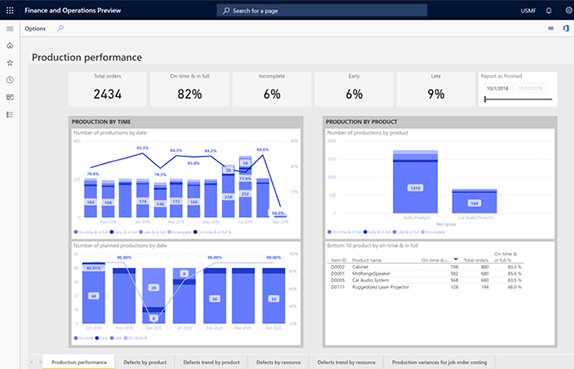Open Production variances for job order costing tab
The height and width of the screenshot is (369, 574).
pos(439,362)
